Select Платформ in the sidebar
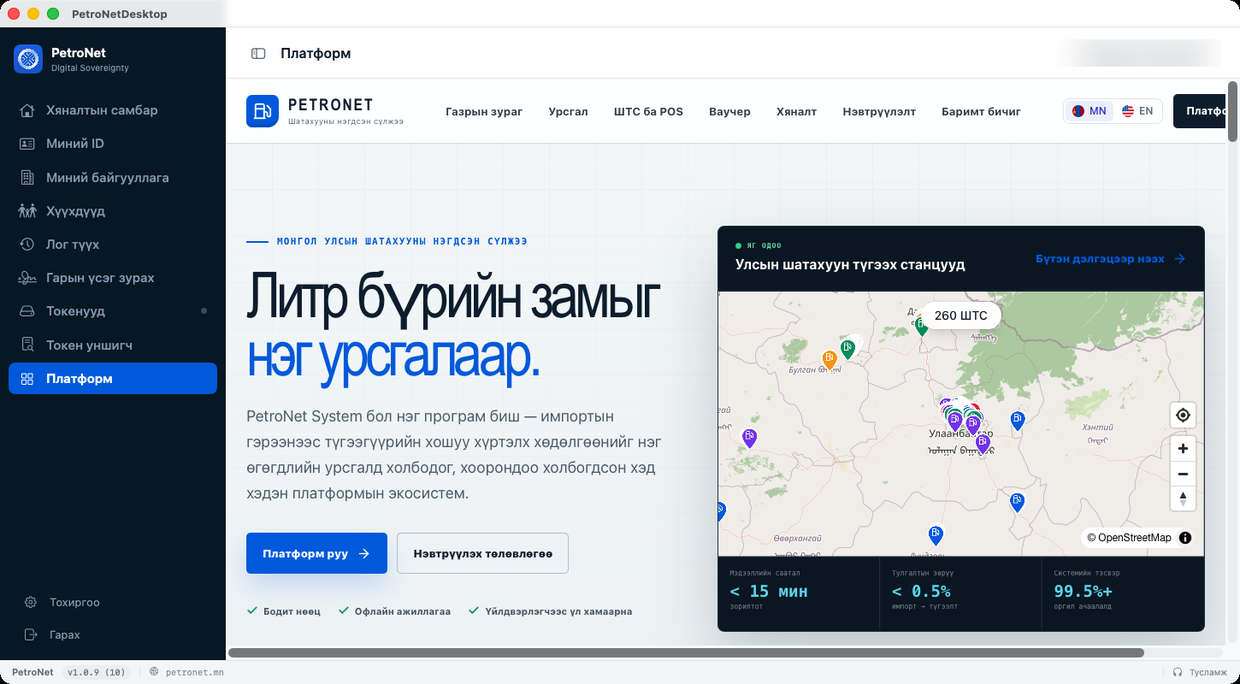The width and height of the screenshot is (1240, 684). (x=113, y=379)
